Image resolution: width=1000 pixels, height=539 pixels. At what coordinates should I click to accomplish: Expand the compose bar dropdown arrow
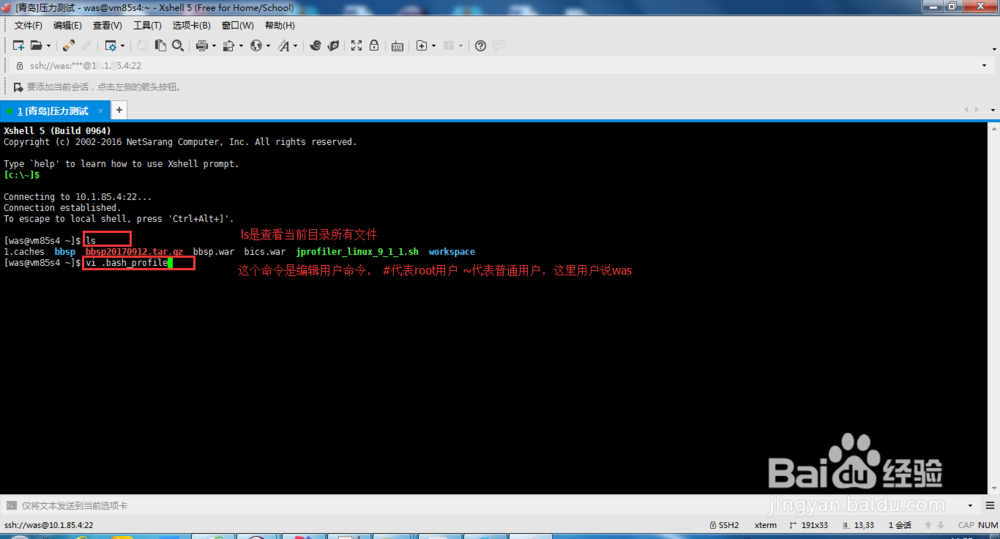(970, 506)
